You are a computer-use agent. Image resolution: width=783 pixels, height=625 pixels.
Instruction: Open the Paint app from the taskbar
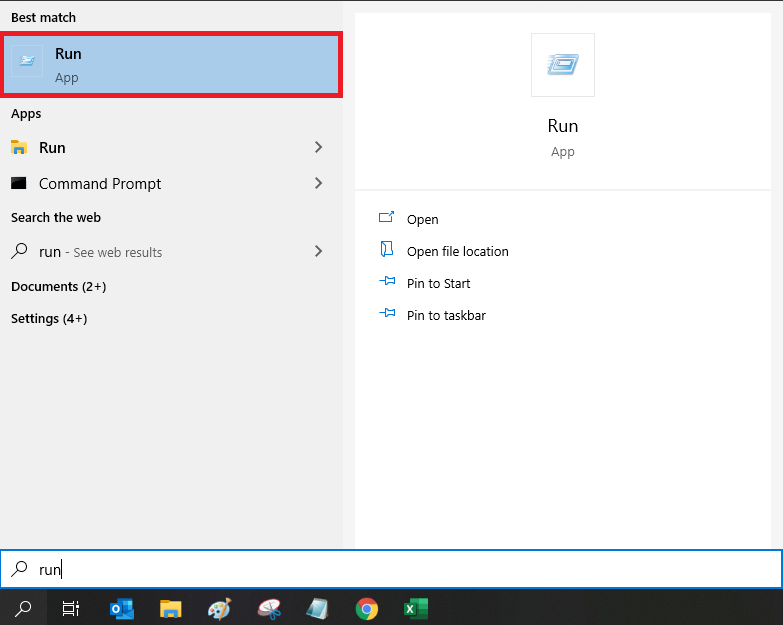pos(219,608)
